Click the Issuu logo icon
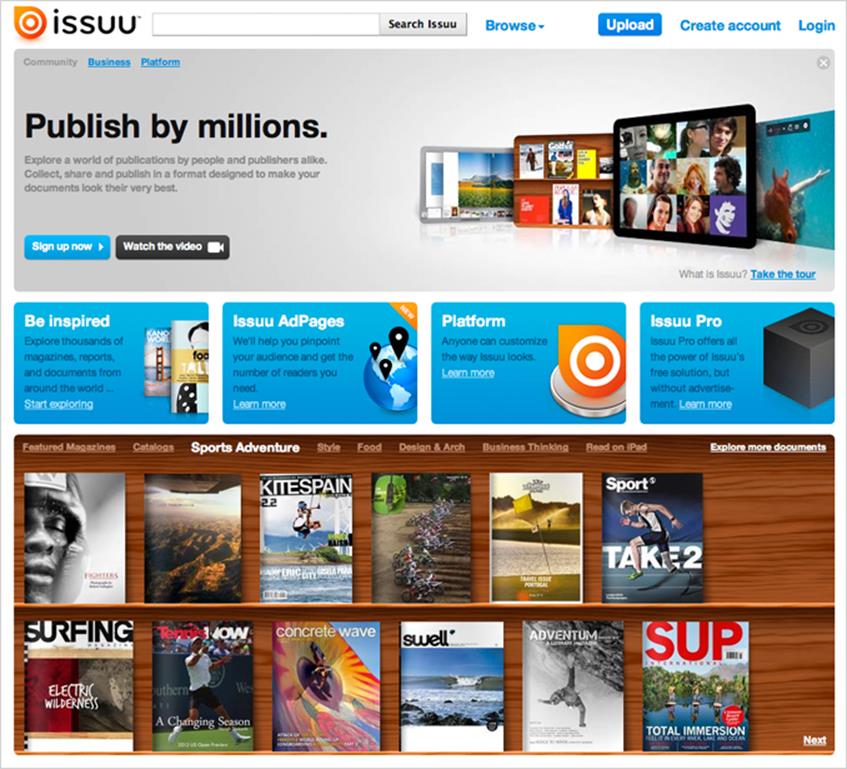Viewport: 847px width, 769px height. (30, 23)
